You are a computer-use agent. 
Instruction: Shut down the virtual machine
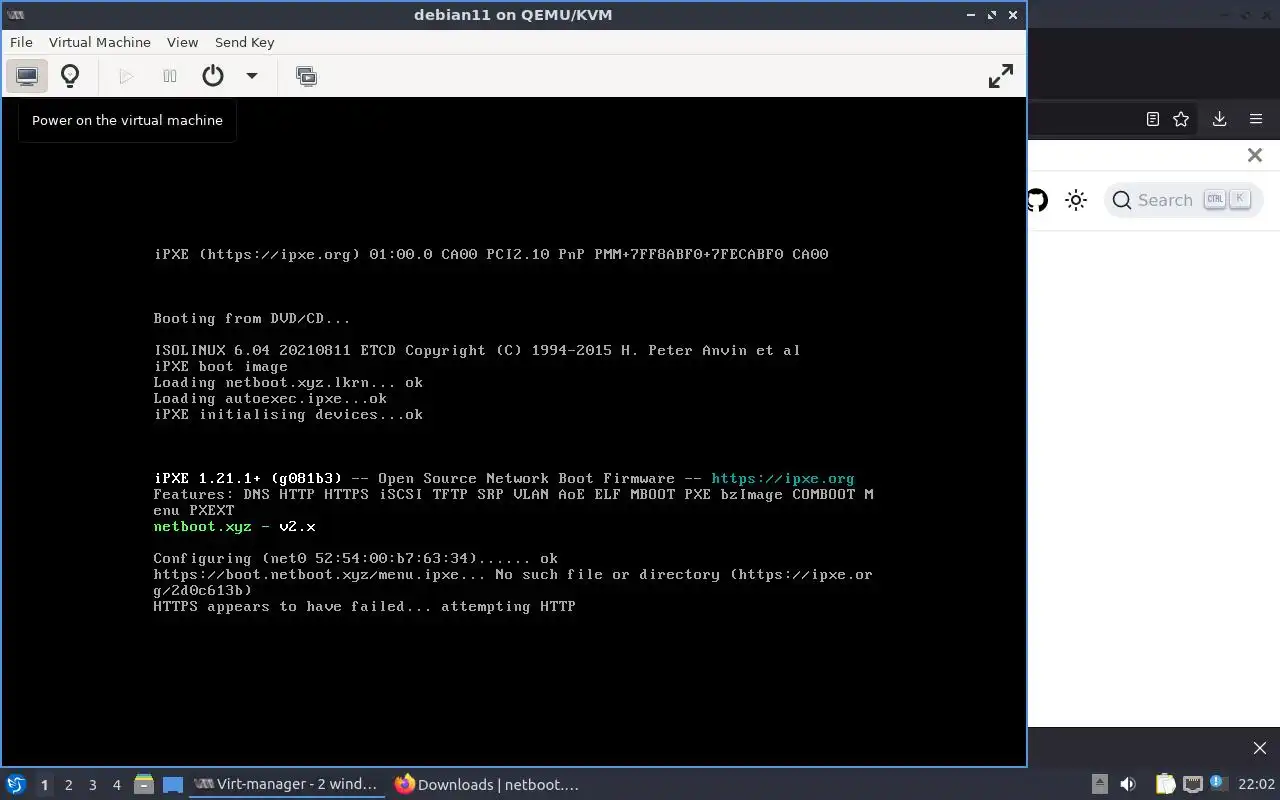pyautogui.click(x=213, y=76)
